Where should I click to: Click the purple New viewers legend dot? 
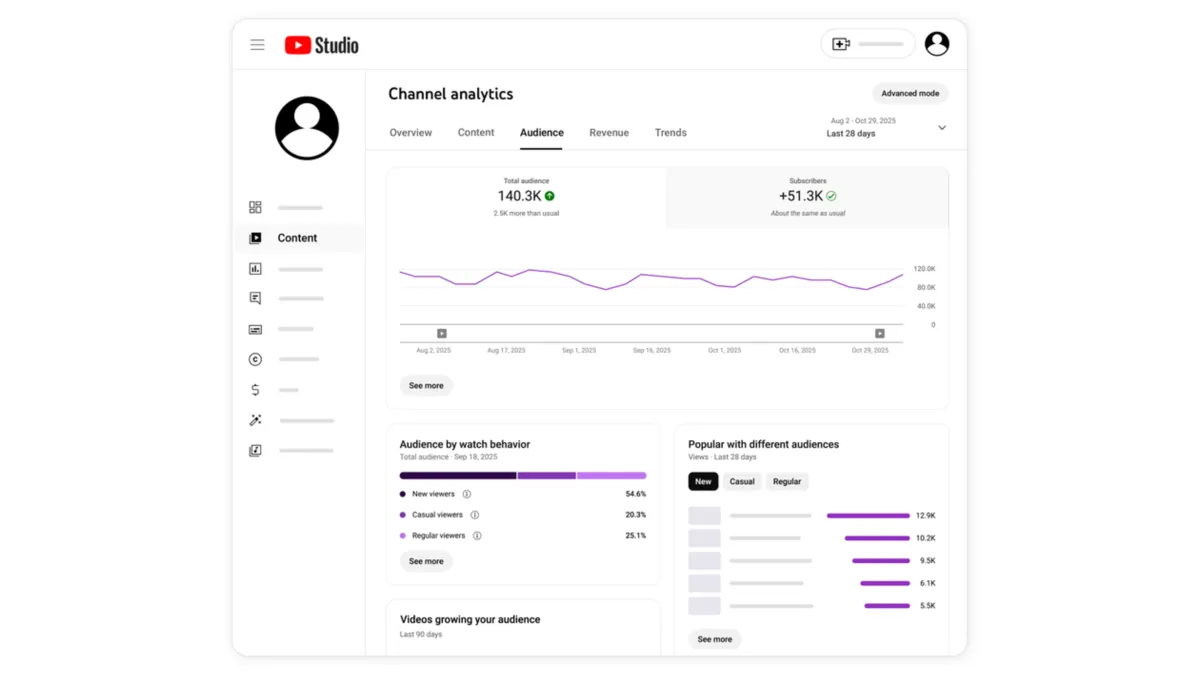click(404, 493)
